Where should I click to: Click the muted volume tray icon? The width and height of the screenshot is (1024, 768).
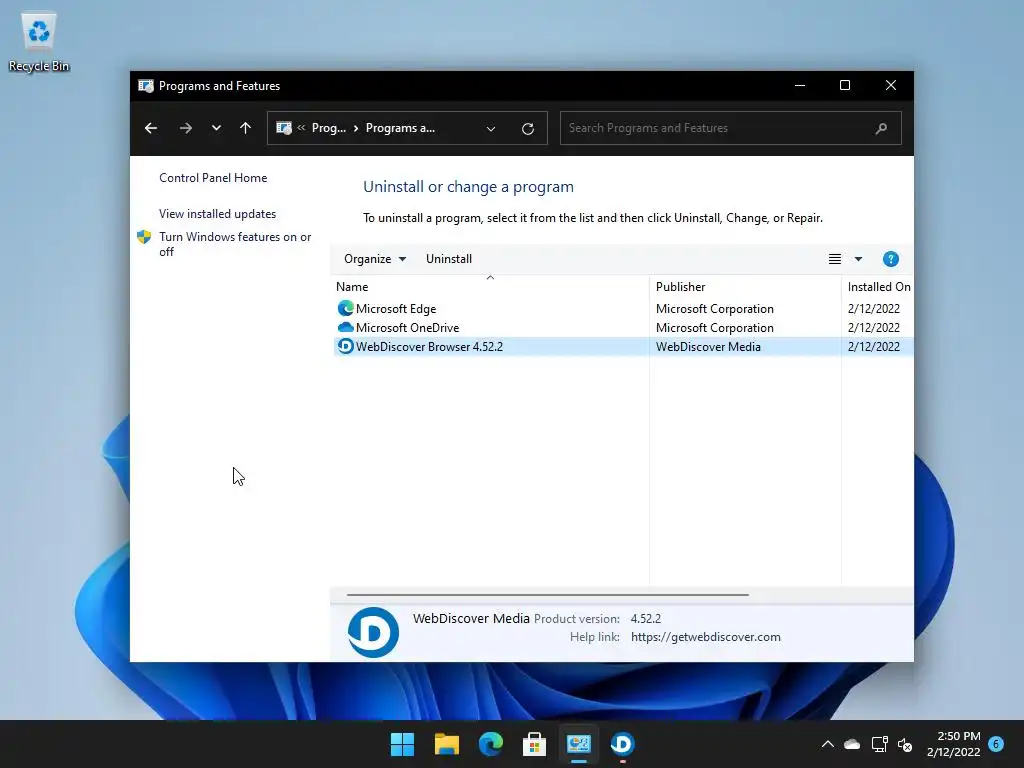pos(905,744)
